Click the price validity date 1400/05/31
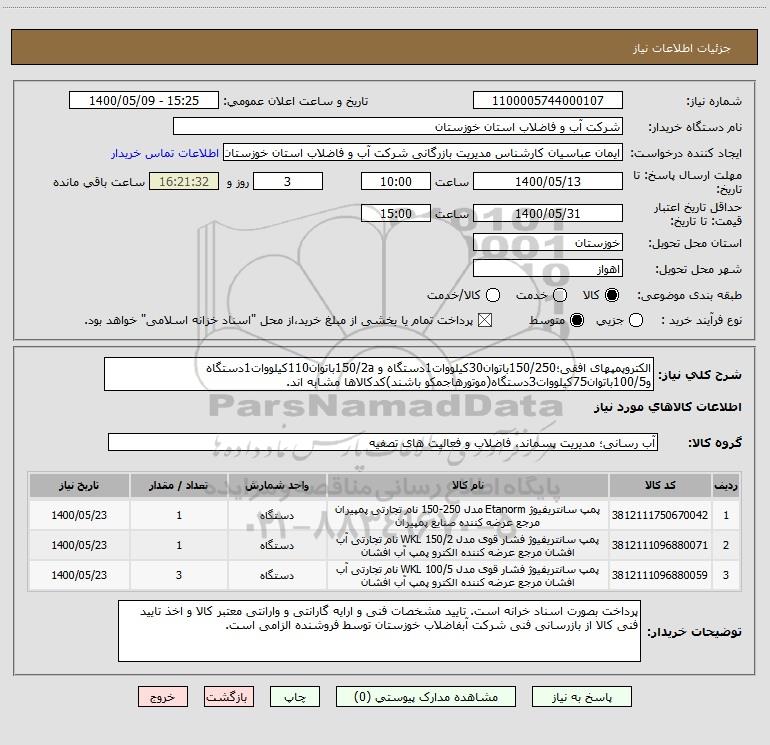Screen dimensions: 770x745 point(548,213)
